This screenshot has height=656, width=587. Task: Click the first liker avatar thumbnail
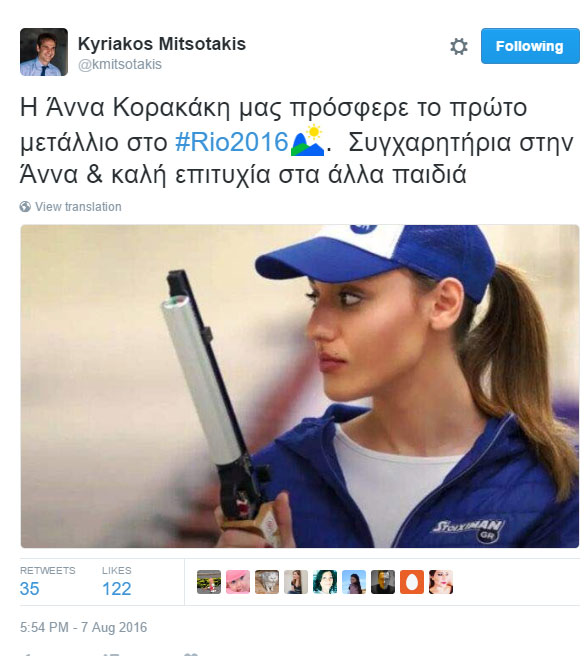click(209, 582)
